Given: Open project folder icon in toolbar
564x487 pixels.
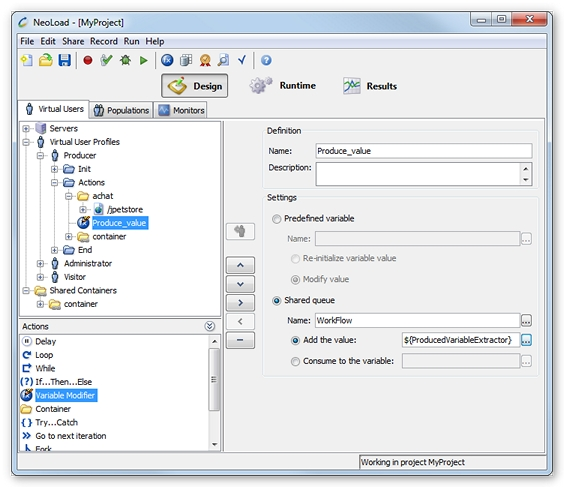Looking at the screenshot, I should 46,60.
